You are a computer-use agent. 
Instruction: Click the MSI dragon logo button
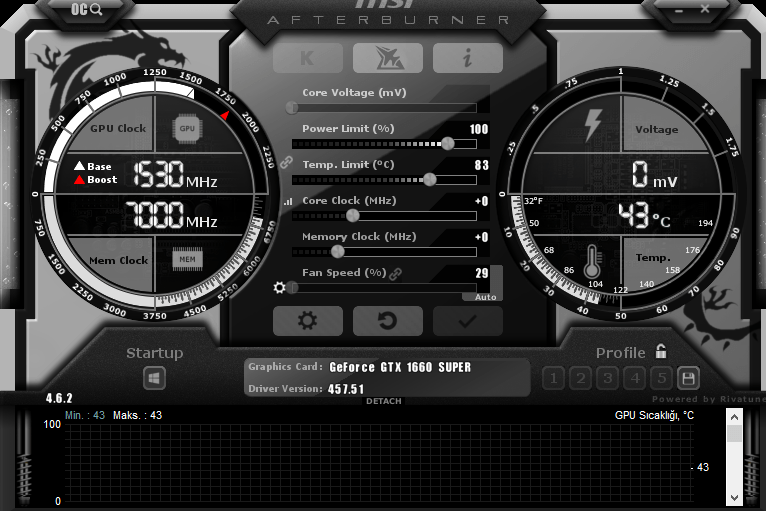[x=388, y=58]
